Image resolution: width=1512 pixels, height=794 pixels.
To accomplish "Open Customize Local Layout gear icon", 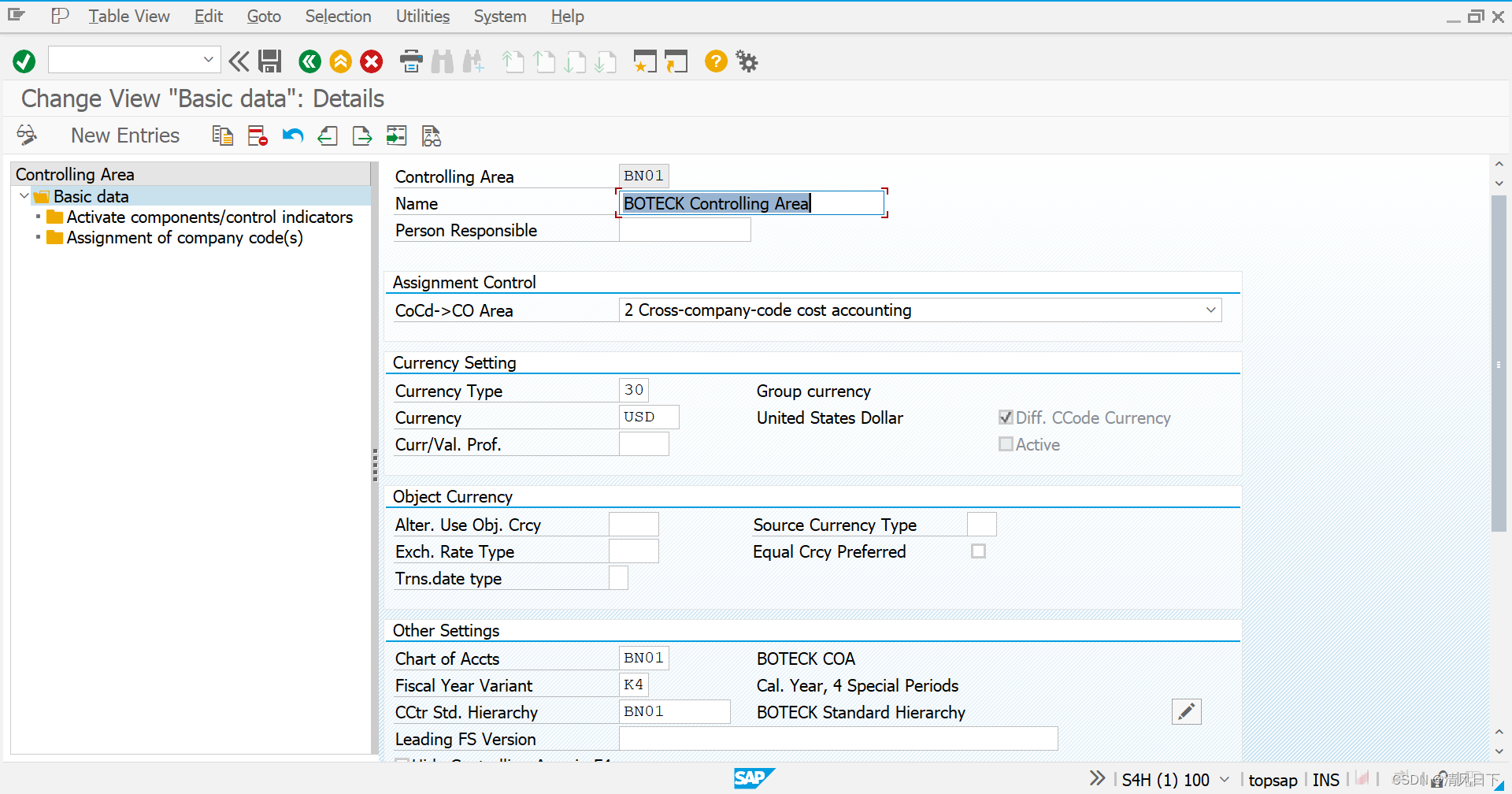I will 747,61.
